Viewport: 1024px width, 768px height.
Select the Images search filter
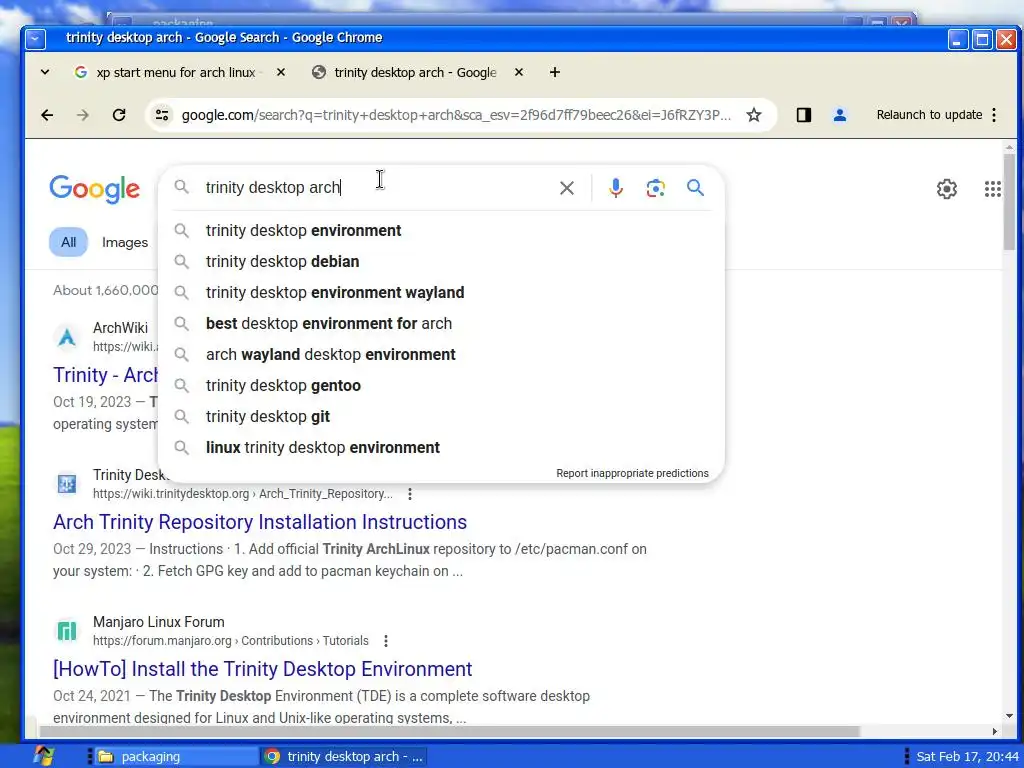click(x=125, y=242)
